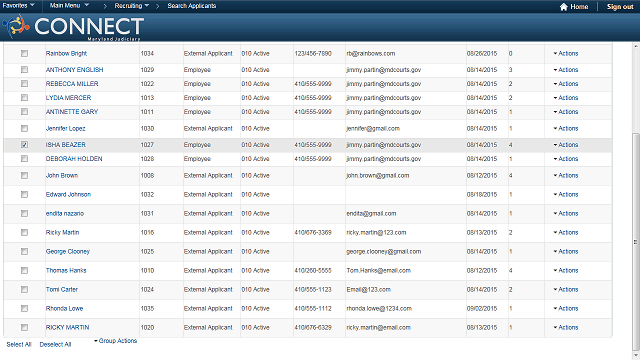The image size is (640, 360).
Task: Open Actions dropdown for Tomi Carter
Action: [566, 289]
